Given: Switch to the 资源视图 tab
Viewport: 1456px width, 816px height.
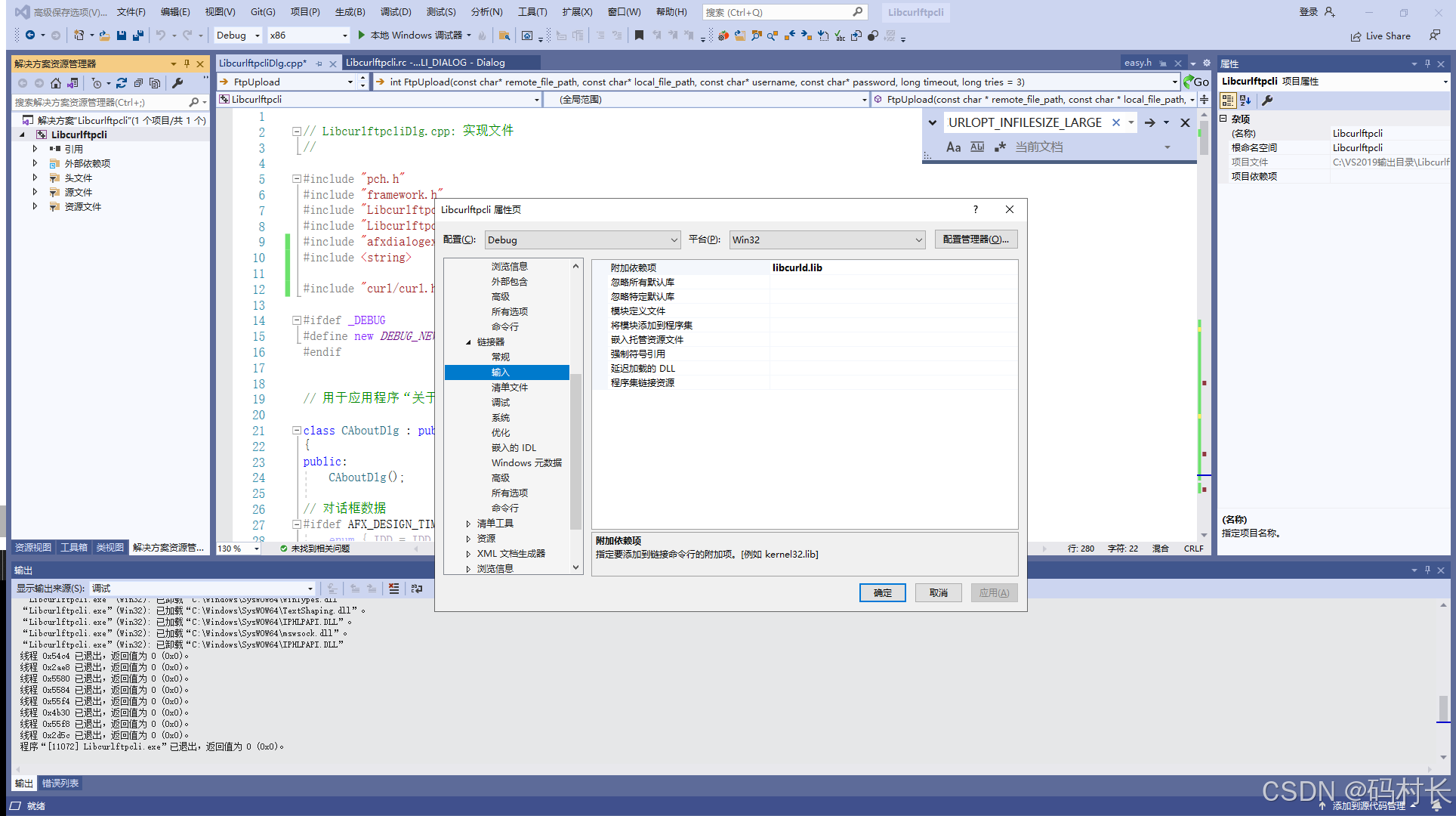Looking at the screenshot, I should (x=33, y=548).
